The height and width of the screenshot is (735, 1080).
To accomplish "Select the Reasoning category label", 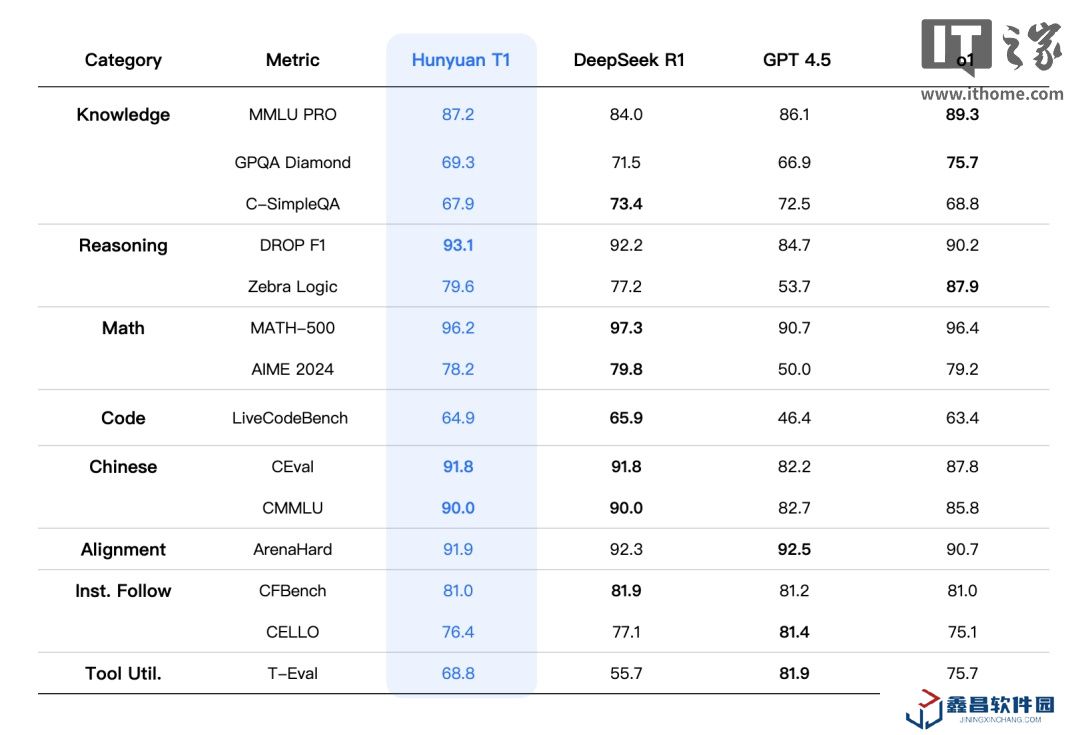I will 123,246.
